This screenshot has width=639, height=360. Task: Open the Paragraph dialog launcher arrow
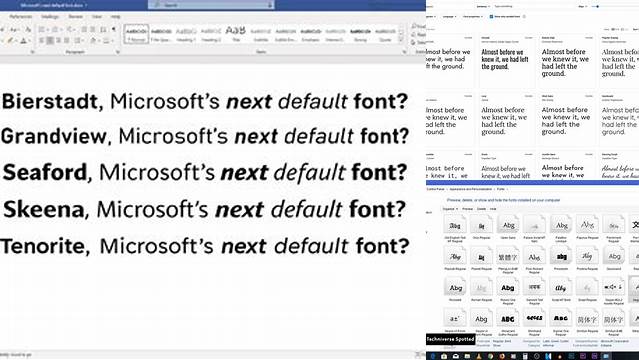(118, 52)
